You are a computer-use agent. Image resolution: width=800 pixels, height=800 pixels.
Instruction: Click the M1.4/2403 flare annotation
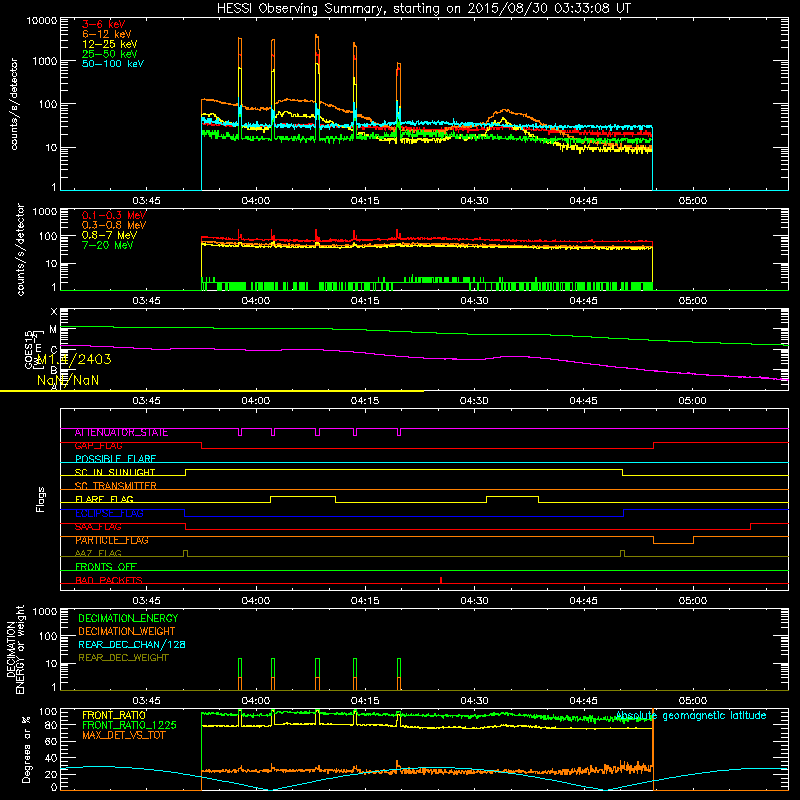click(x=74, y=360)
